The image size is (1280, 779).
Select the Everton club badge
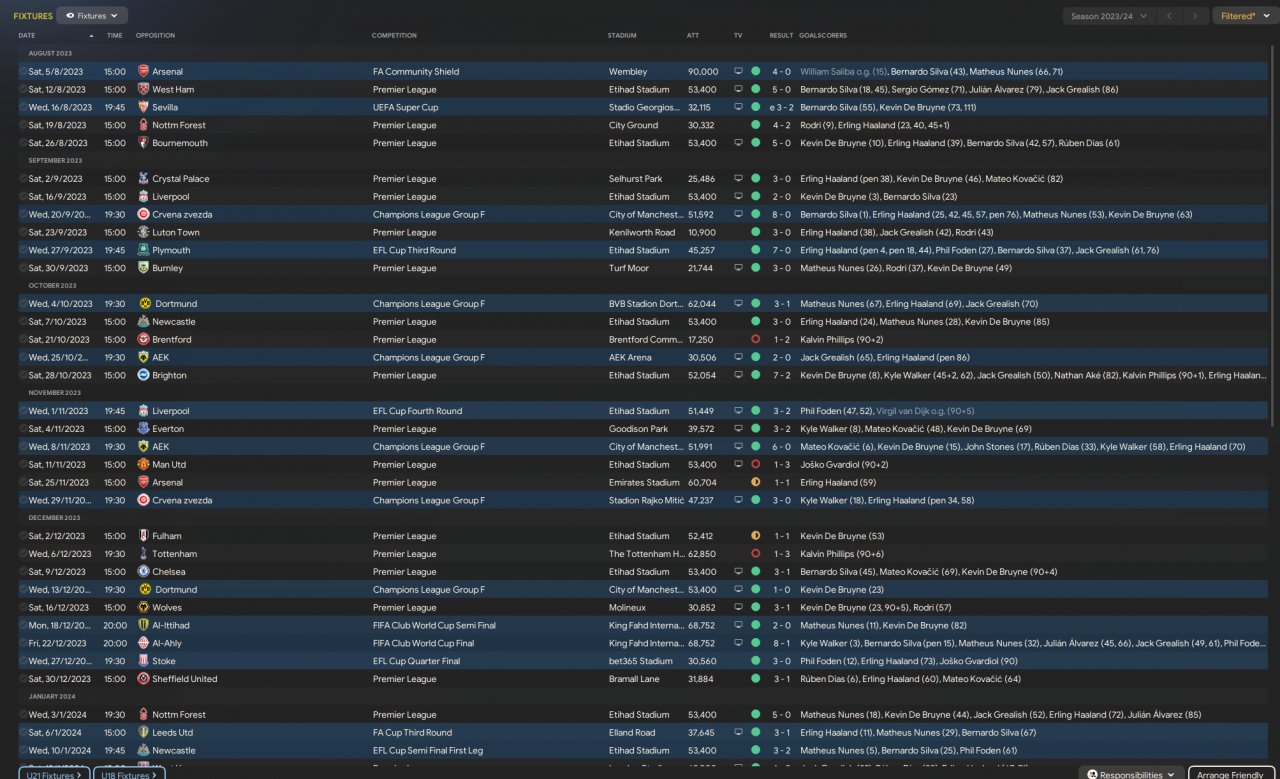click(x=143, y=429)
